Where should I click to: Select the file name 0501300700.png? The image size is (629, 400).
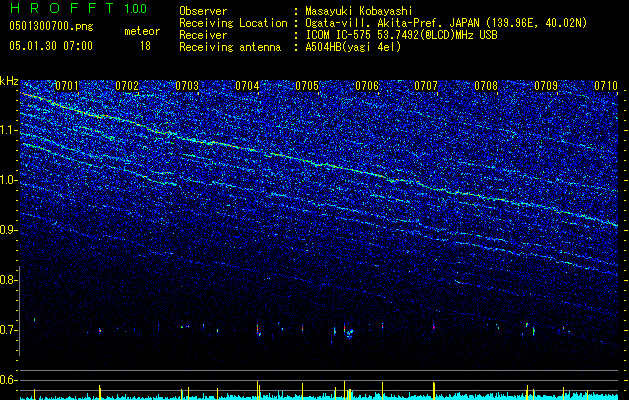click(x=51, y=27)
